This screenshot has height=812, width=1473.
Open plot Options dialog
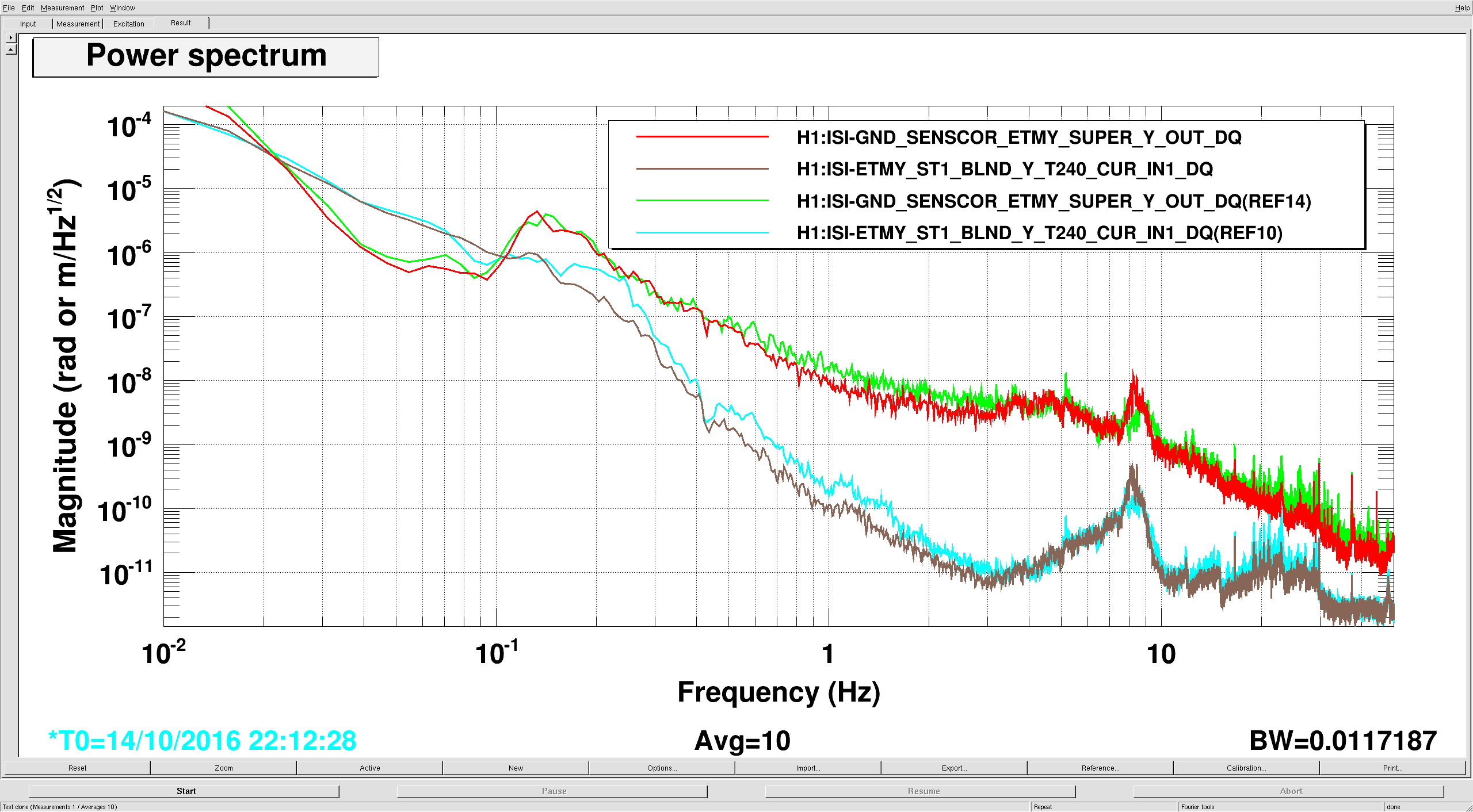point(662,768)
